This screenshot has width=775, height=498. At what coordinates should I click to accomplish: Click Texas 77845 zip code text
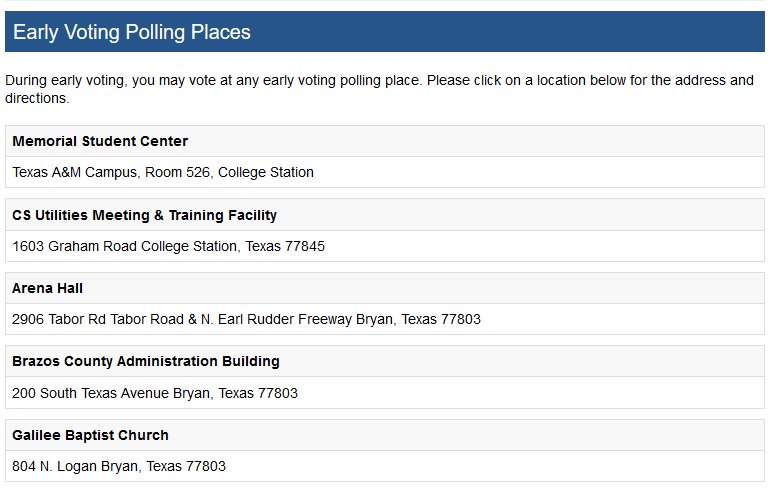point(285,246)
